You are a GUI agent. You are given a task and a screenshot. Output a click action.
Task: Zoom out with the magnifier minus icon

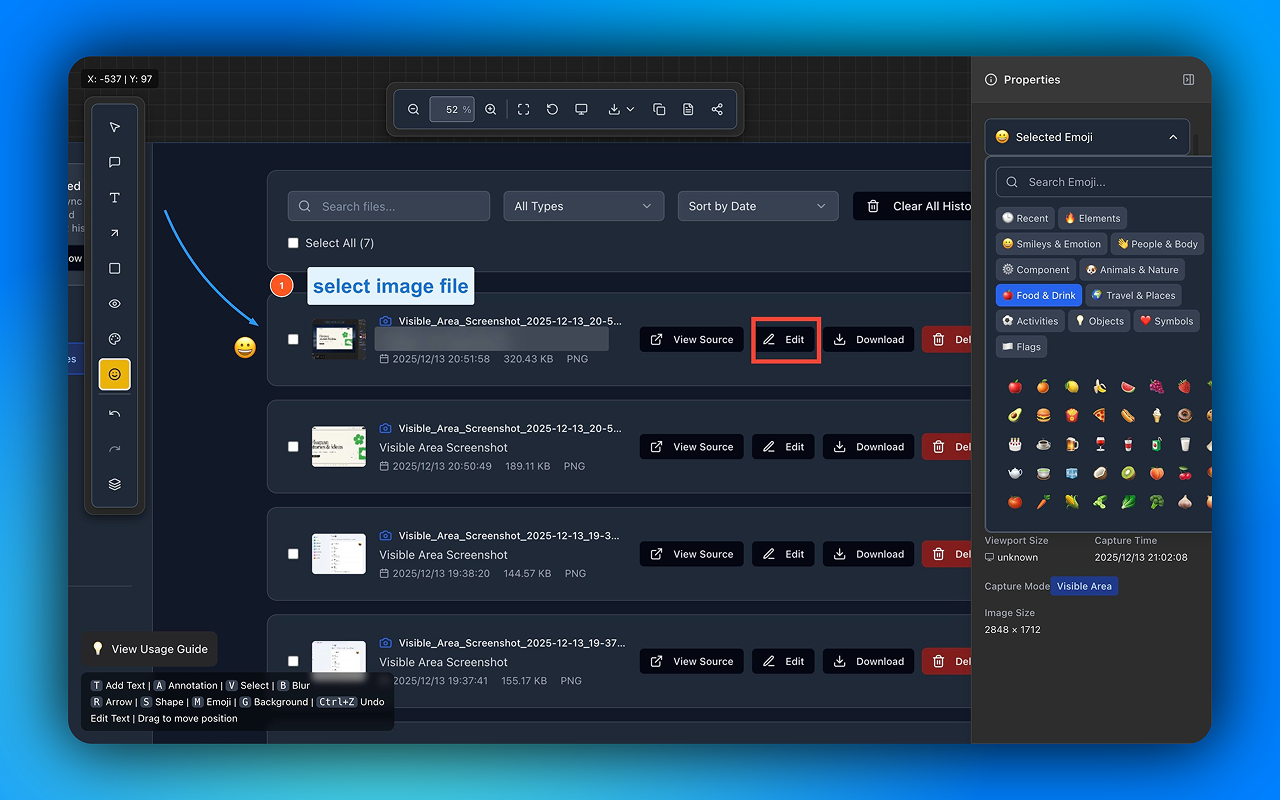coord(414,109)
